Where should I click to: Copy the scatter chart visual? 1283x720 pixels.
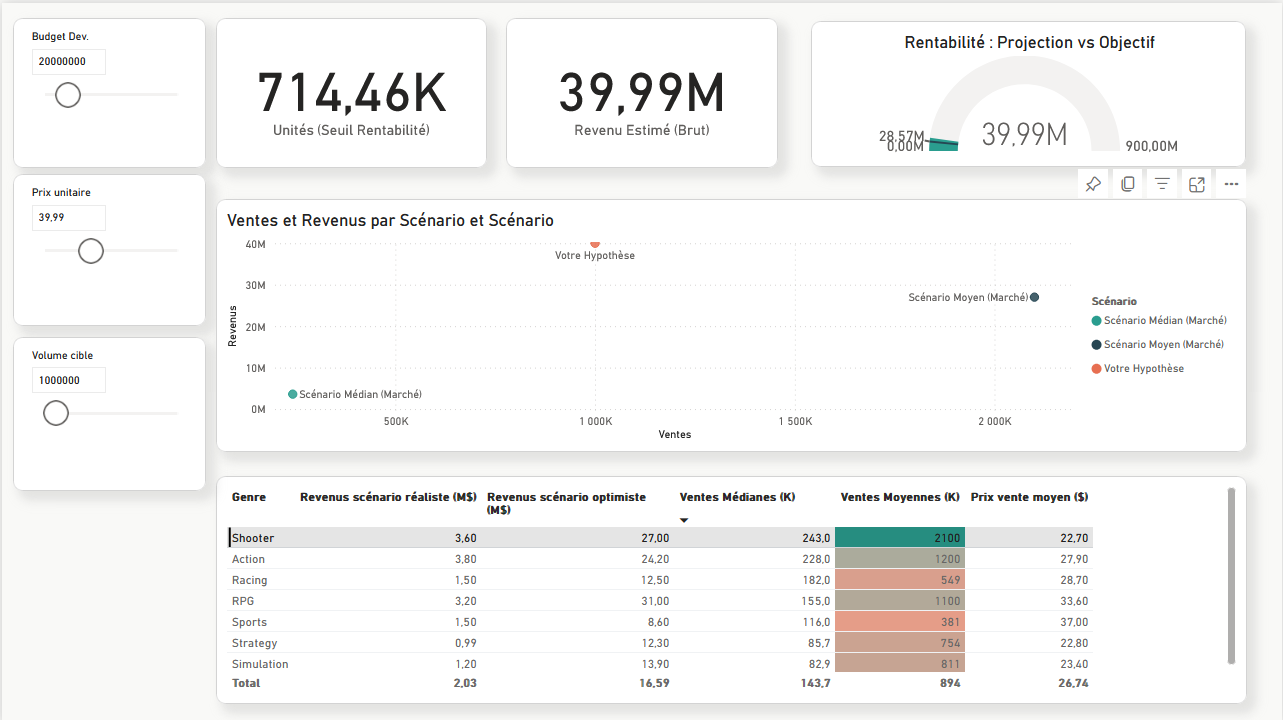pos(1127,183)
